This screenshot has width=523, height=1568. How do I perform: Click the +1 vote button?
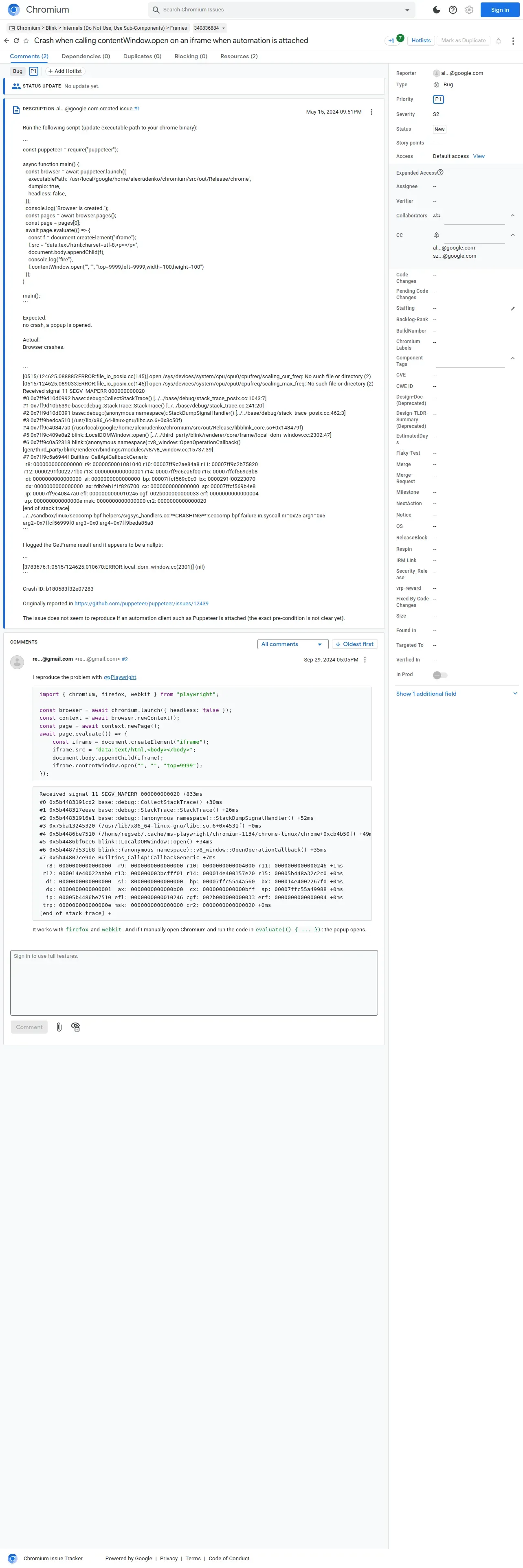[x=391, y=41]
